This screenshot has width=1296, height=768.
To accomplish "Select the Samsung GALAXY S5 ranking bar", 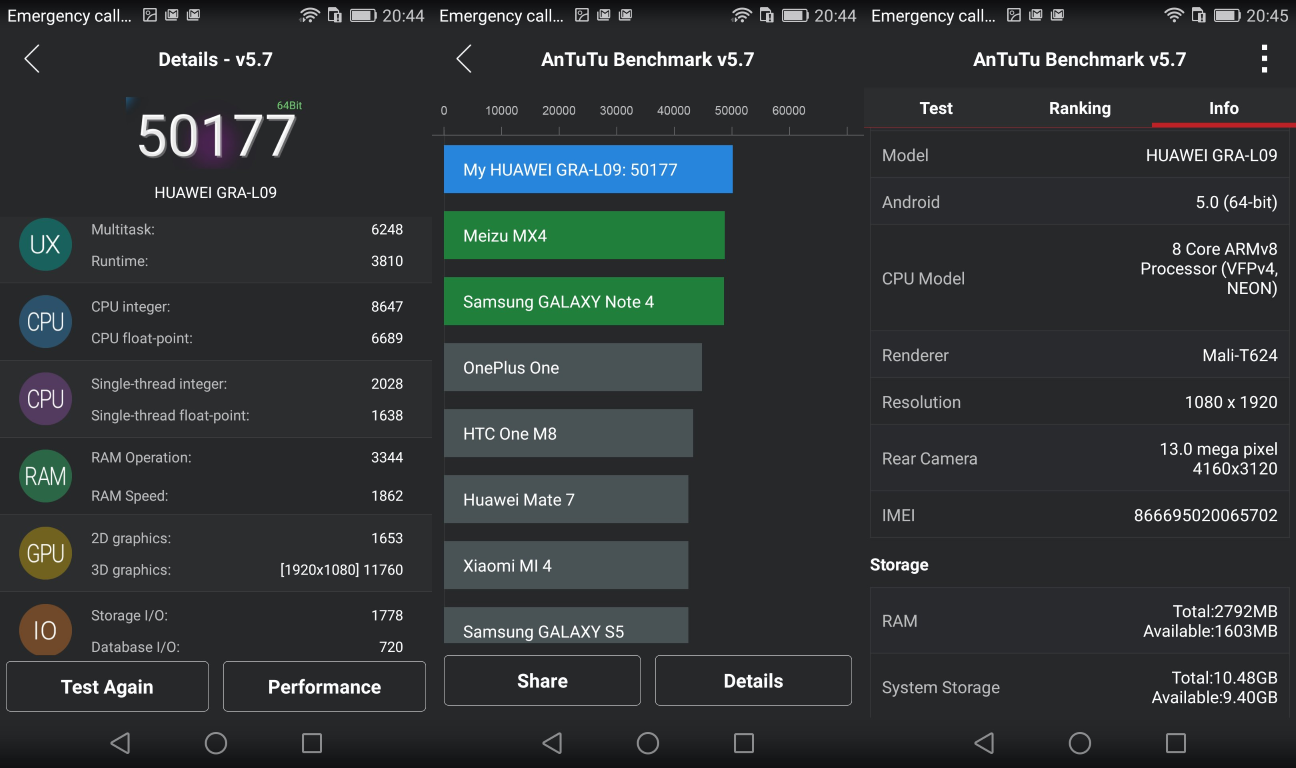I will (x=566, y=625).
